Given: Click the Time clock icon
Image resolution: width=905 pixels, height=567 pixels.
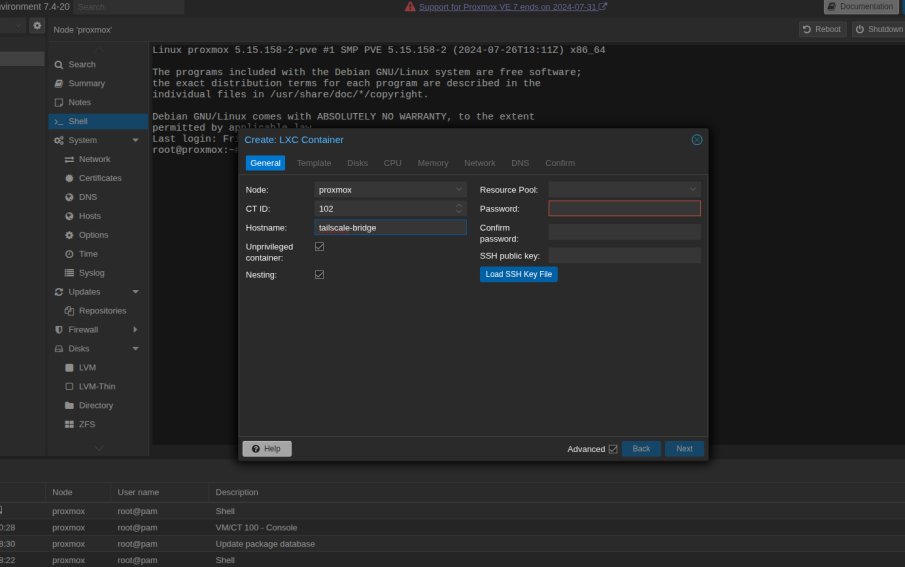Looking at the screenshot, I should click(69, 254).
